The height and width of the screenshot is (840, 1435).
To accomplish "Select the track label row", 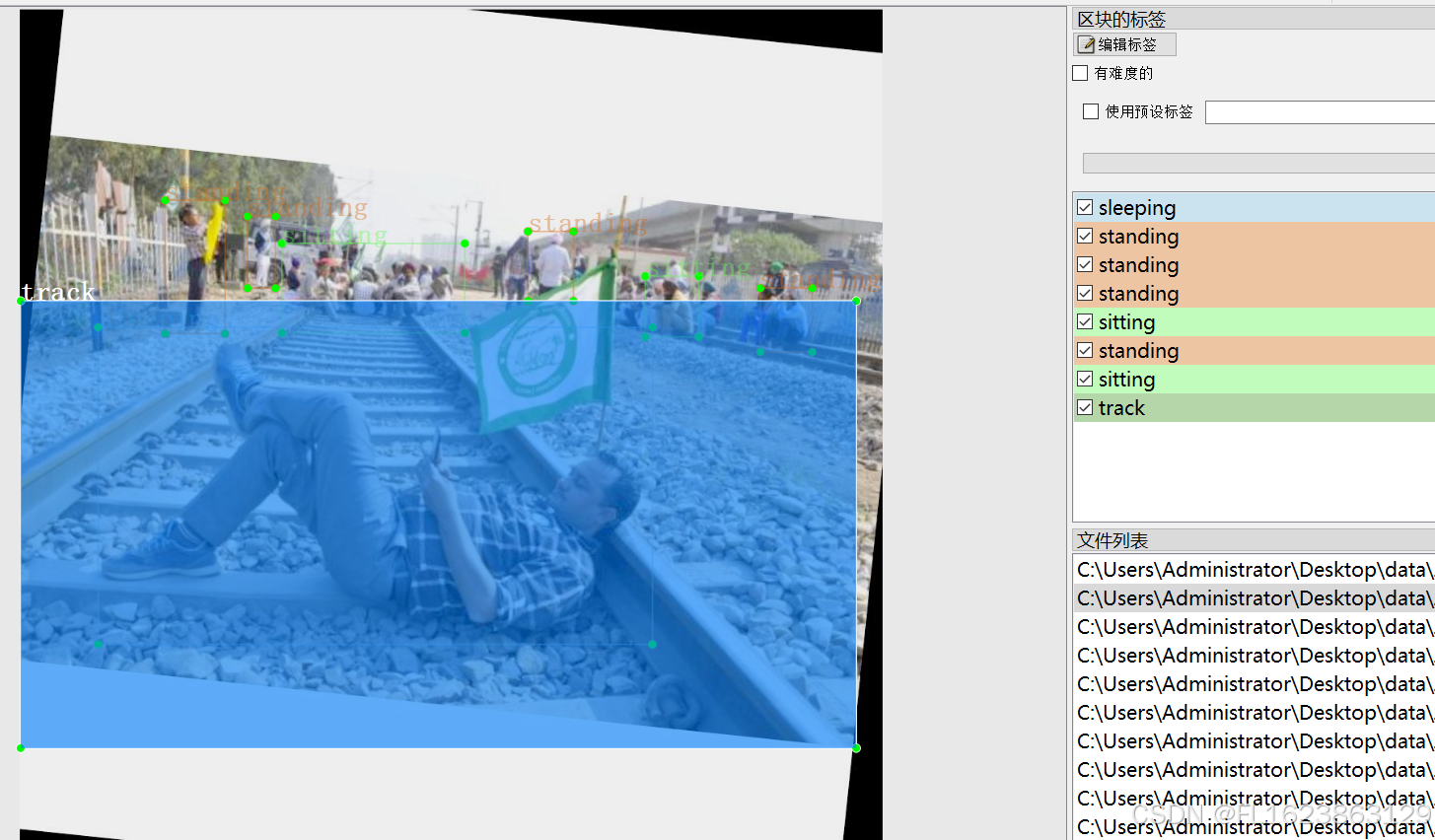I will tap(1254, 407).
